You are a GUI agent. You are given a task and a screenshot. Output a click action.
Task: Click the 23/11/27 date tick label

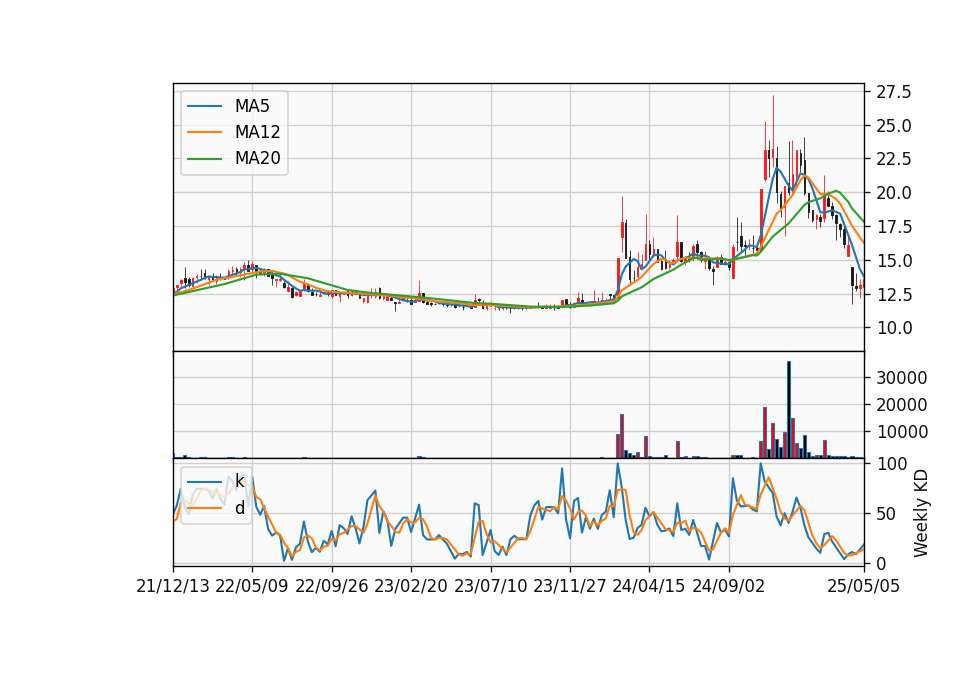570,586
